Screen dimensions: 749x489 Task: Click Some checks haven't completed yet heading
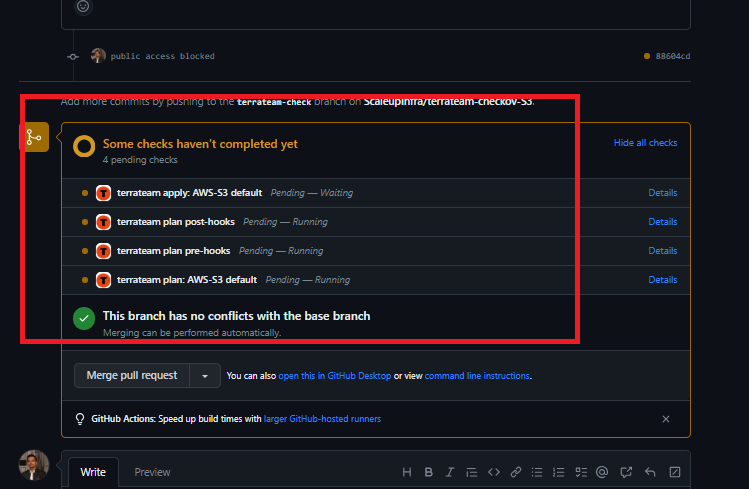click(x=200, y=144)
